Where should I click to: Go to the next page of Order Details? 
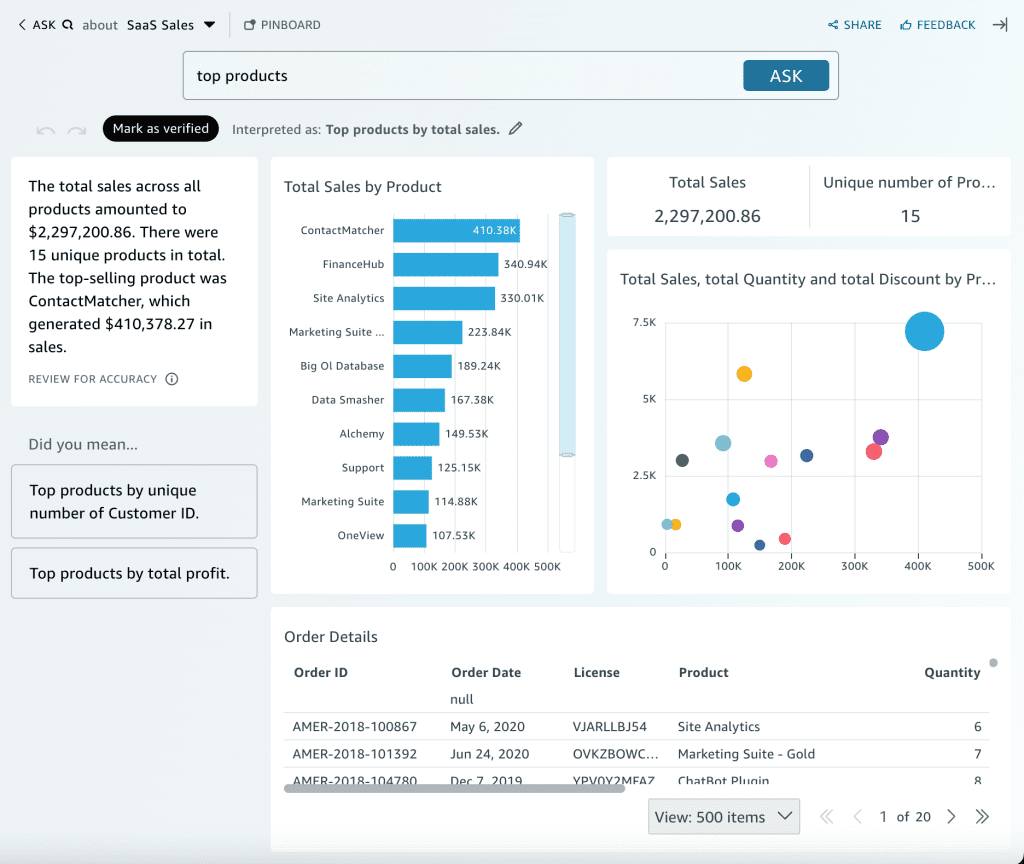950,816
